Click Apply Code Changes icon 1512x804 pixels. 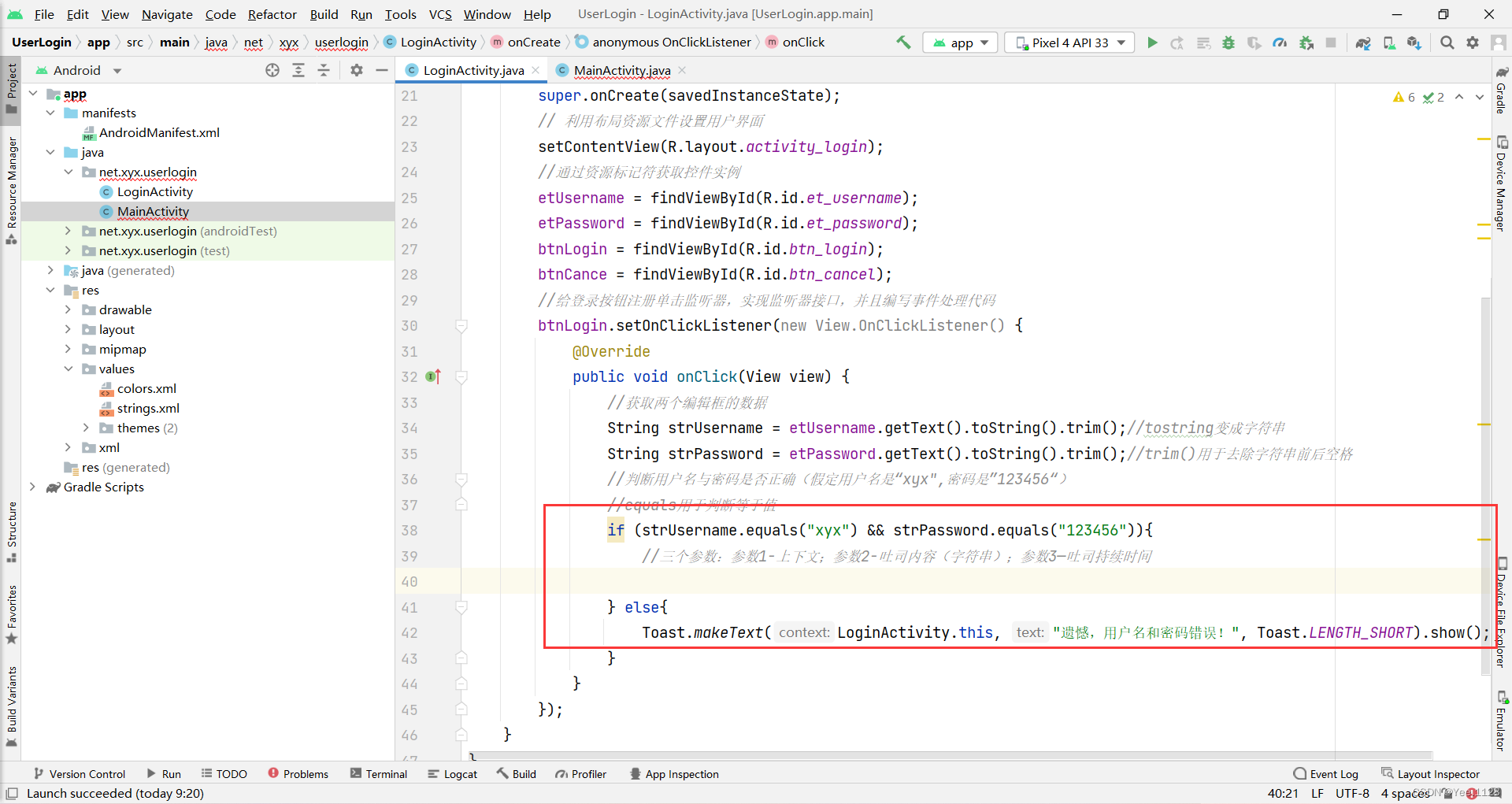pyautogui.click(x=1203, y=43)
